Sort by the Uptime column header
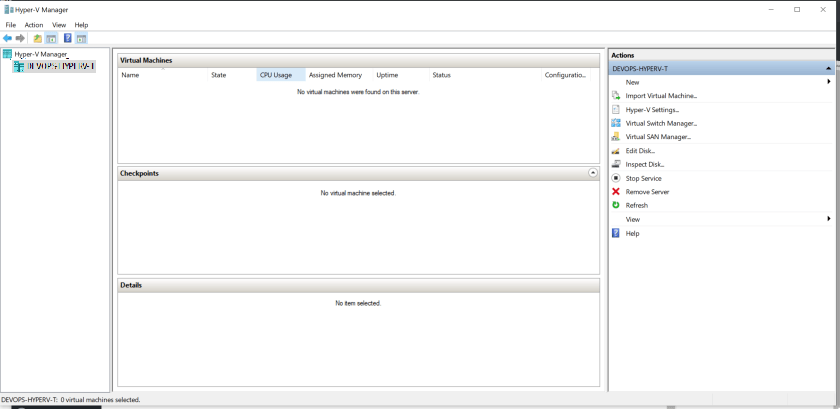This screenshot has height=409, width=840. (401, 75)
